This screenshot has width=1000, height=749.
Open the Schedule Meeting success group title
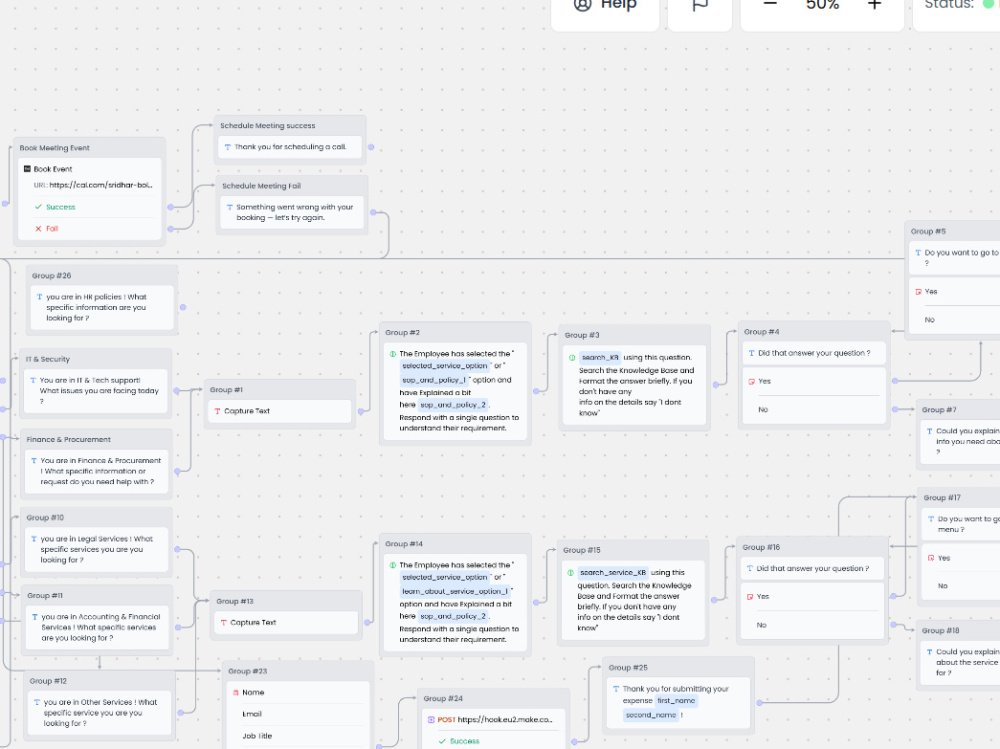pos(267,126)
